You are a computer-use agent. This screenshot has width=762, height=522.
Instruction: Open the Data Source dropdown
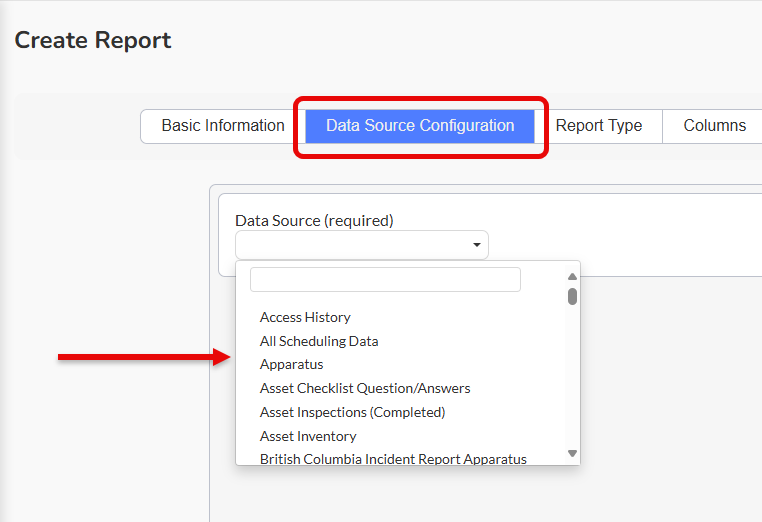(361, 245)
